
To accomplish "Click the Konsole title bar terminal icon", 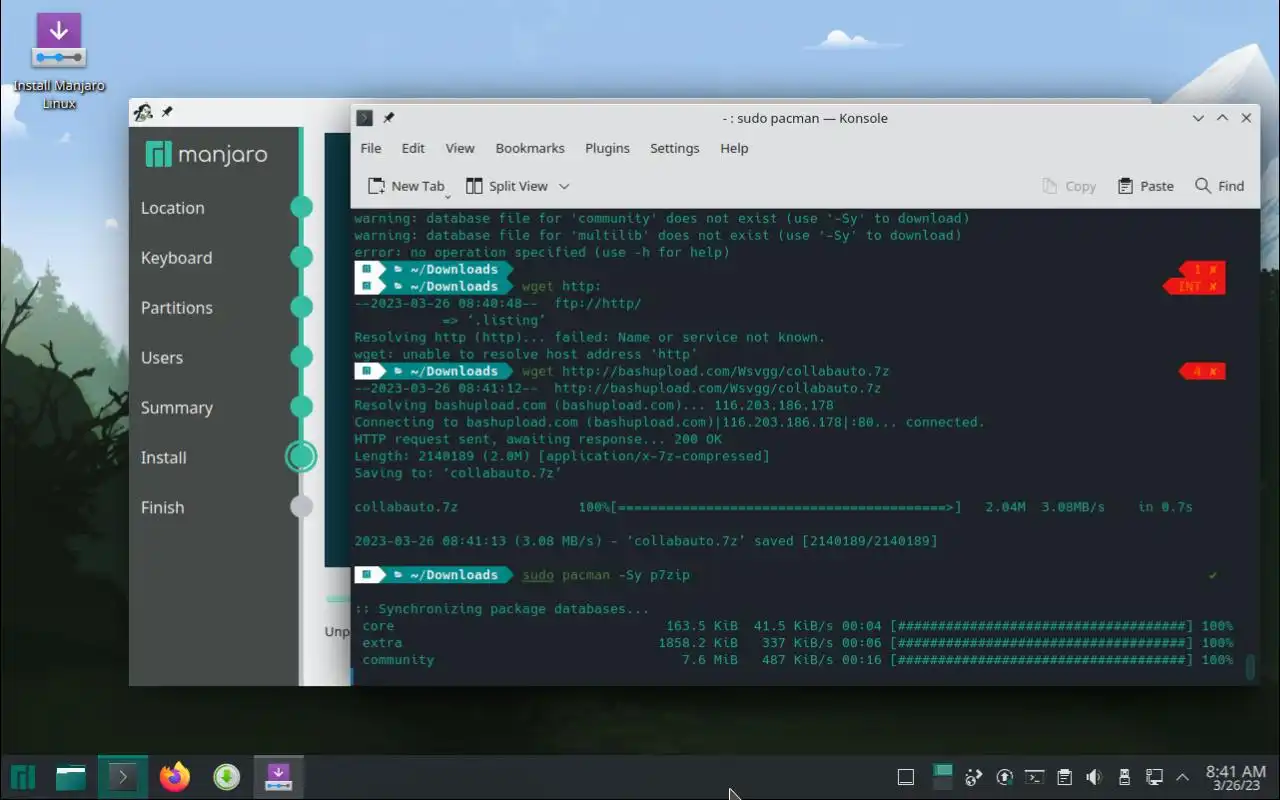I will tap(365, 118).
